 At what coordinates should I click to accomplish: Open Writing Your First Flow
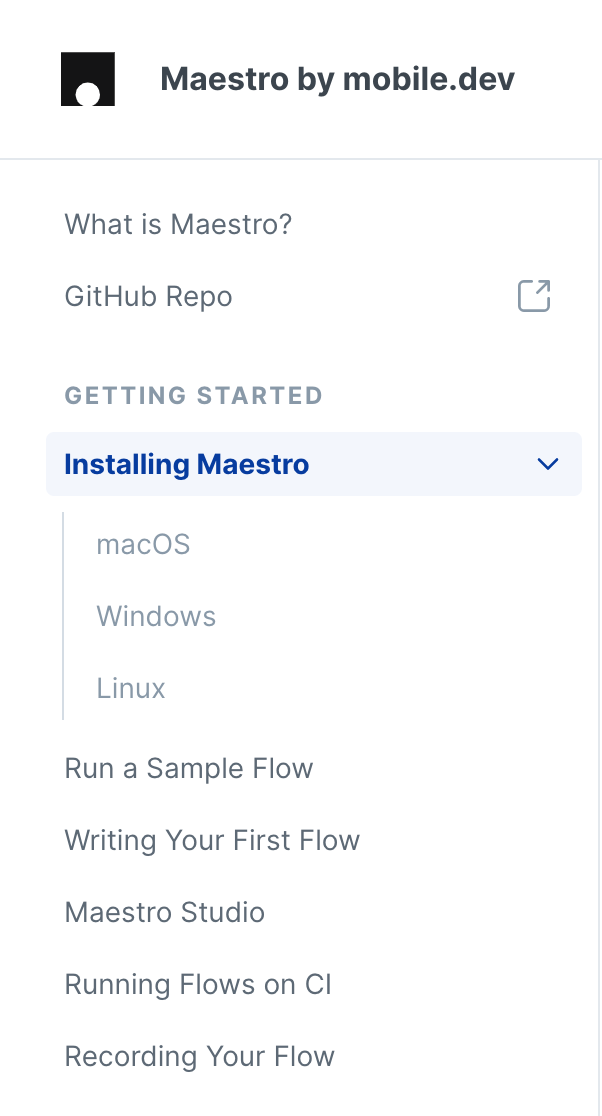click(x=212, y=840)
